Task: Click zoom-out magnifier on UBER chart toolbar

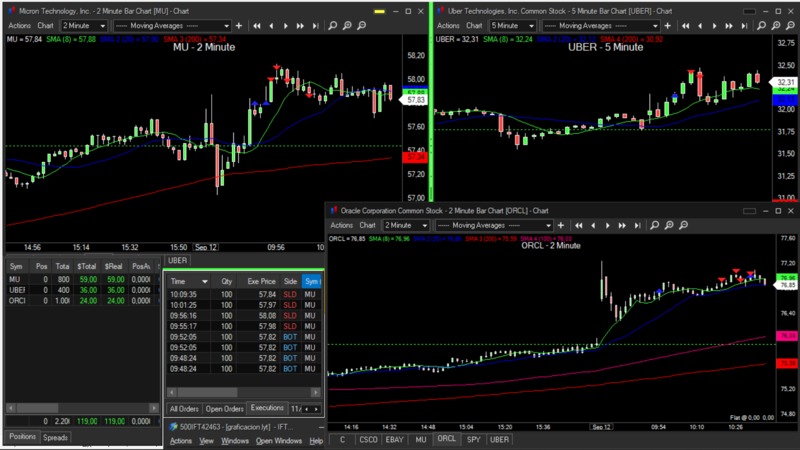Action: 790,26
